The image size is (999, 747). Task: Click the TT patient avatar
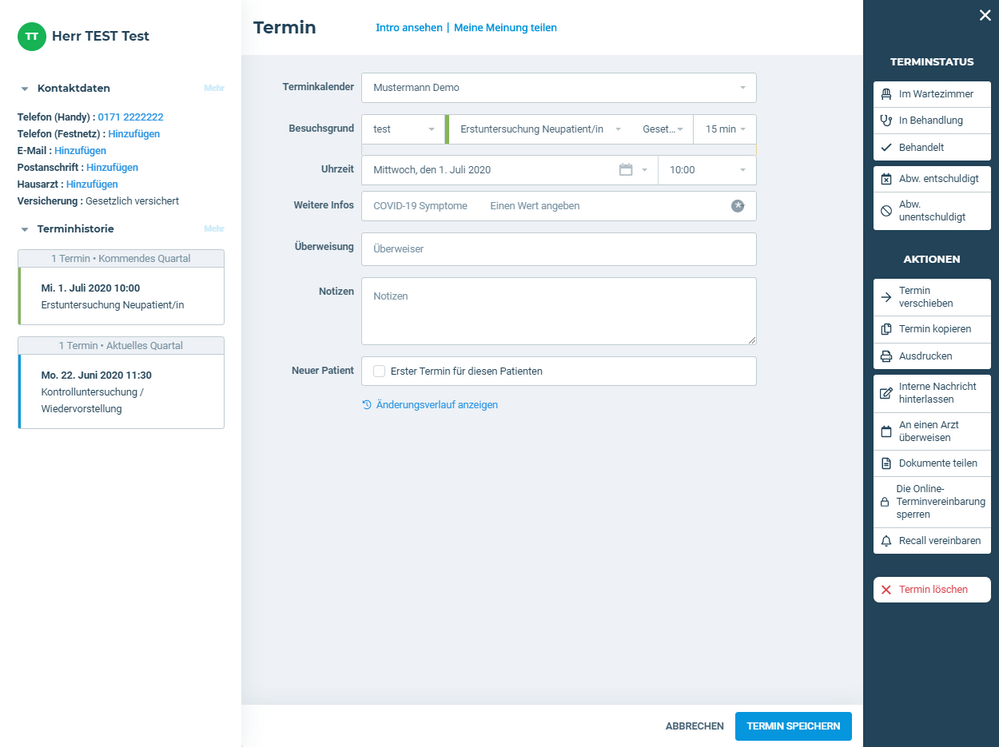click(32, 36)
